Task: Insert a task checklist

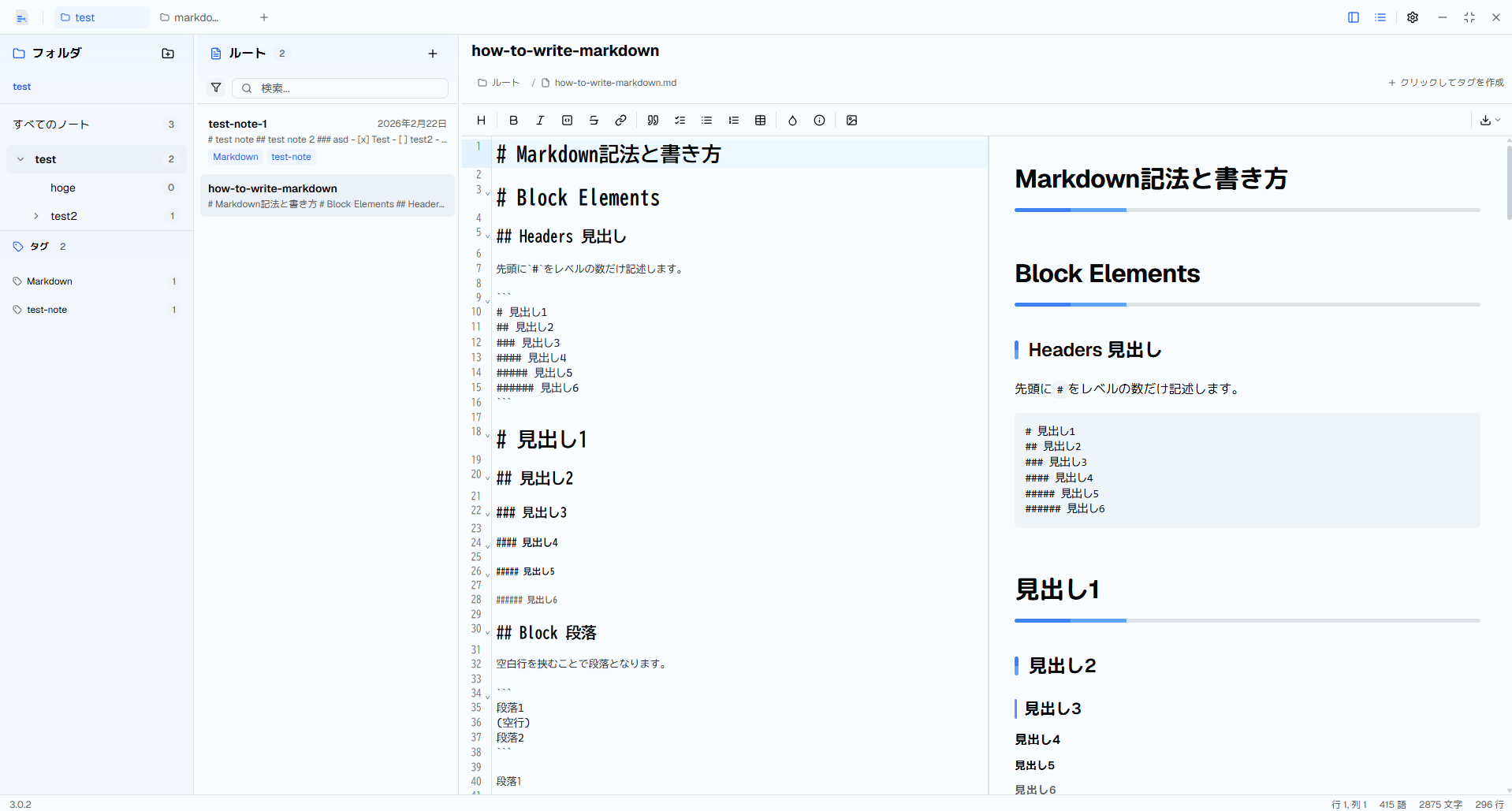Action: pyautogui.click(x=680, y=121)
